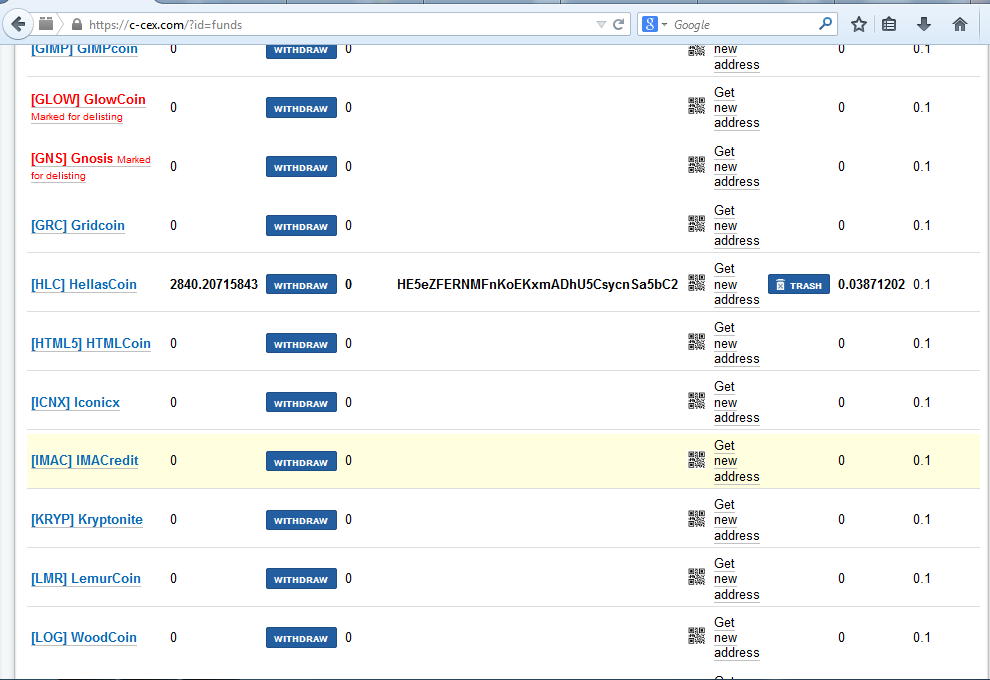This screenshot has width=990, height=680.
Task: Withdraw Gnosis funds
Action: 301,167
